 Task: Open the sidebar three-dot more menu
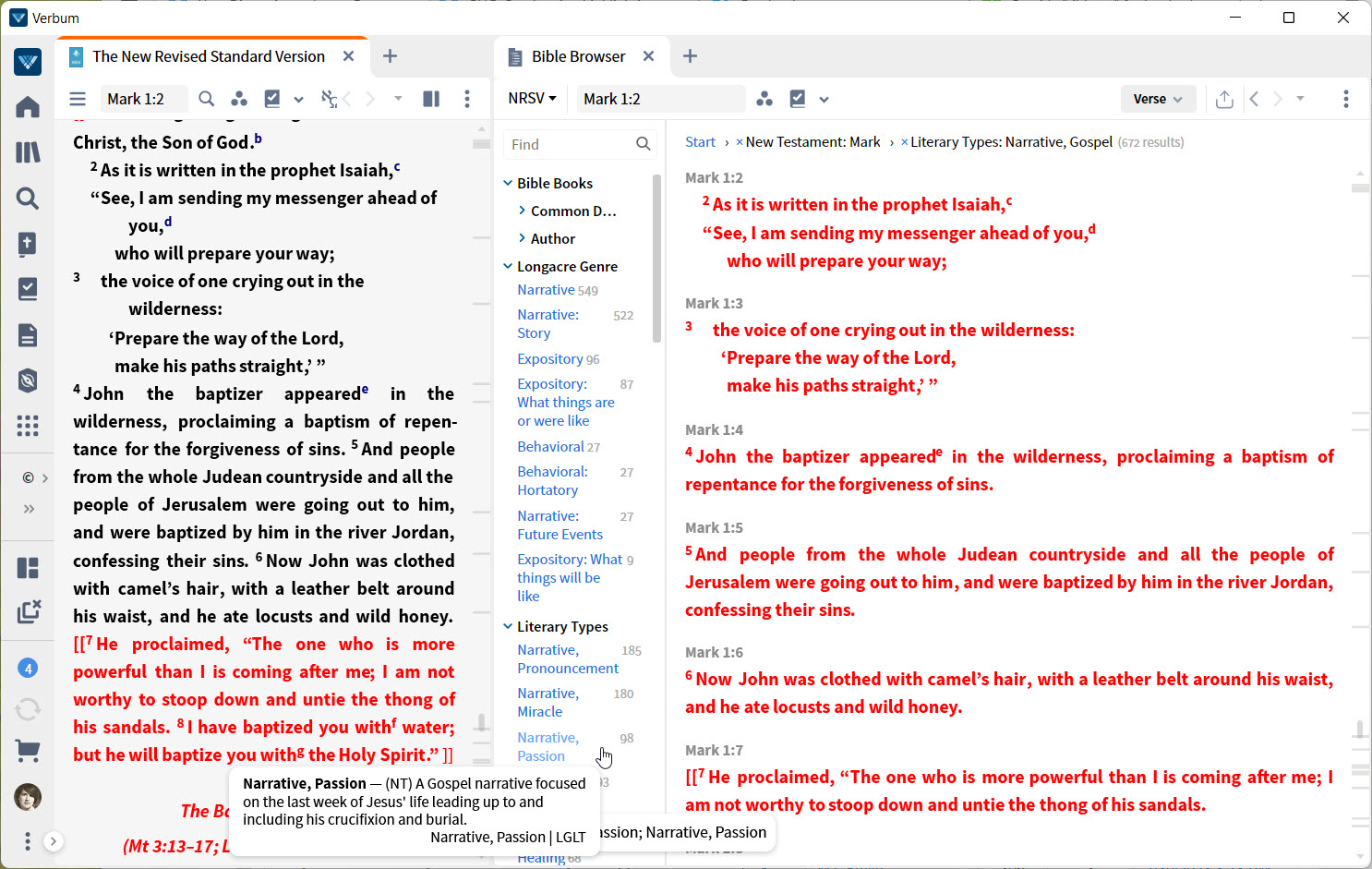pos(28,841)
